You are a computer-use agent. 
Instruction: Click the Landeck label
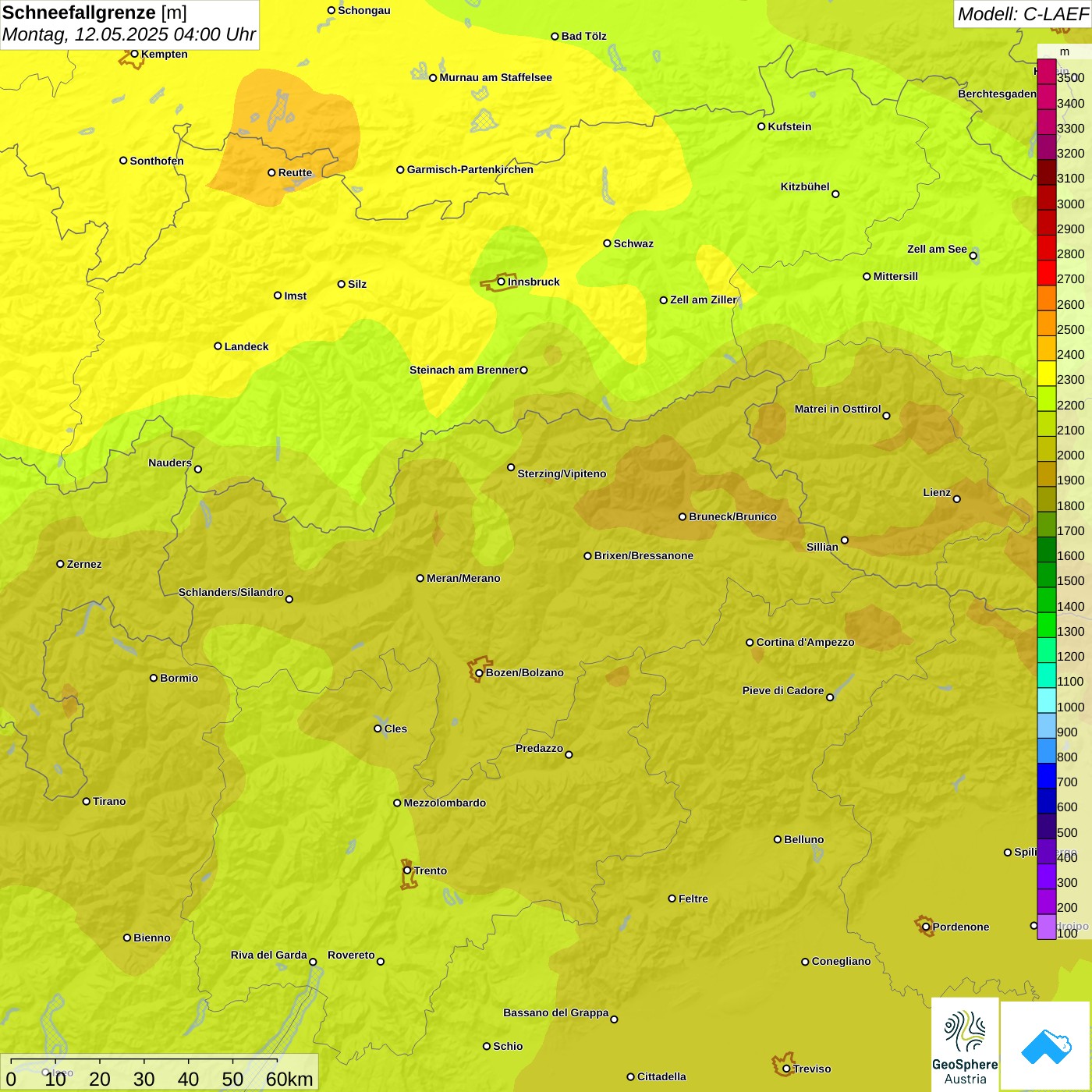246,346
